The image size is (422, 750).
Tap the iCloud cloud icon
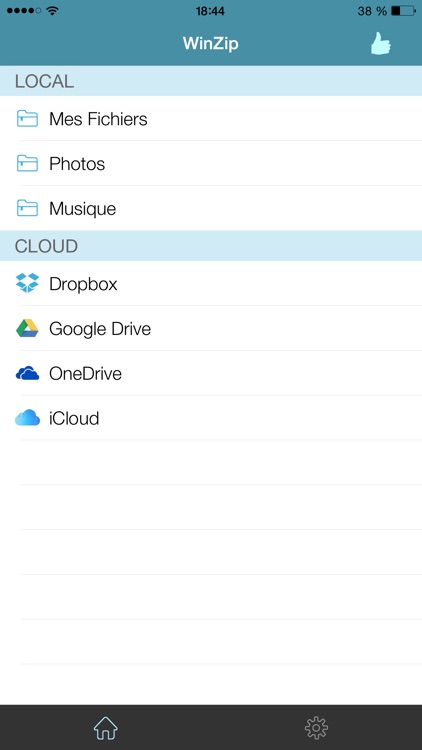pyautogui.click(x=27, y=418)
